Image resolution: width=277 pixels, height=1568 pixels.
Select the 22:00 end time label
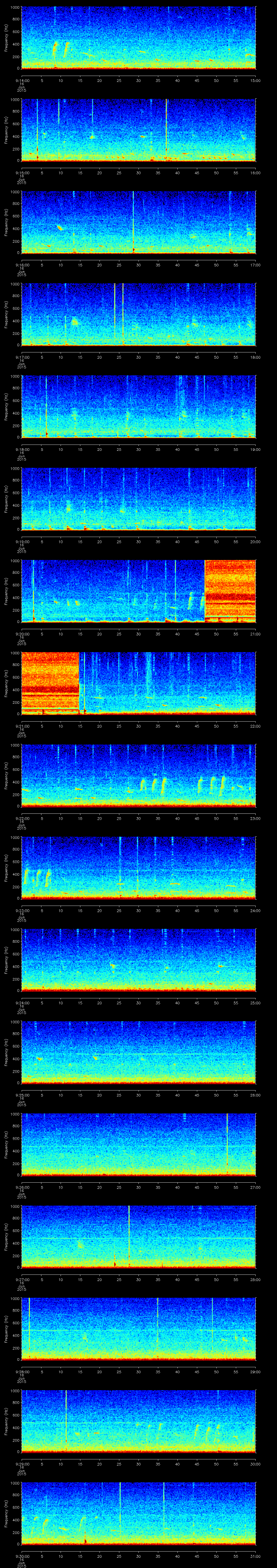pyautogui.click(x=256, y=726)
